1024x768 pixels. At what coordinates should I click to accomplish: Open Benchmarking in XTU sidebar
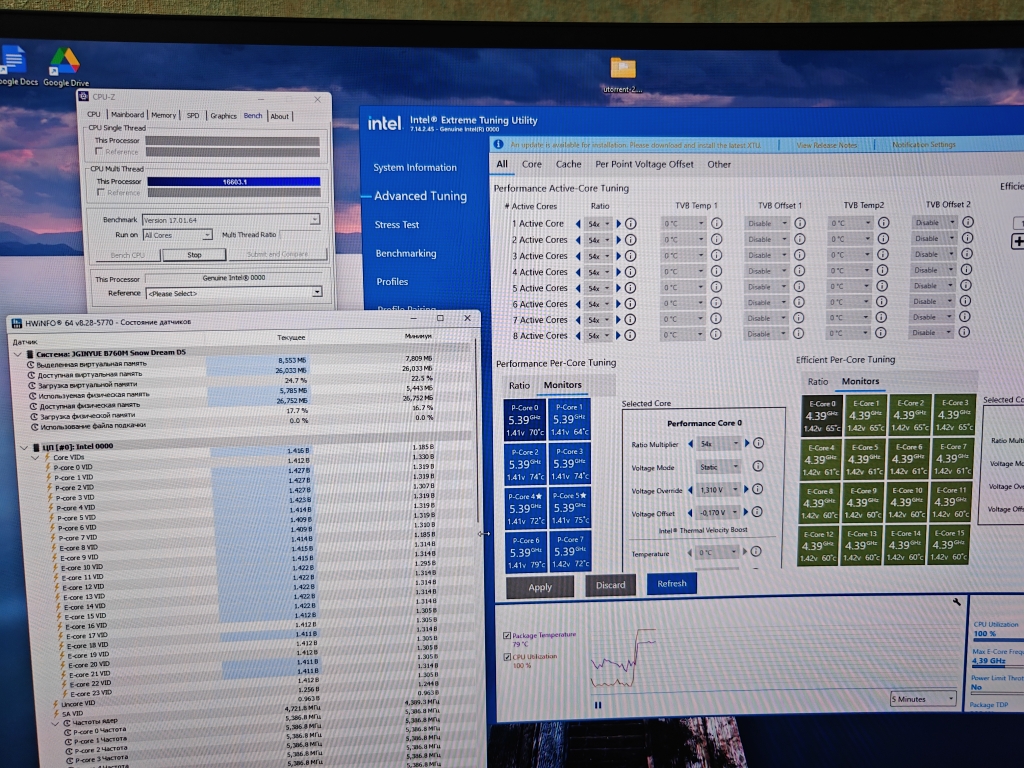tap(406, 253)
